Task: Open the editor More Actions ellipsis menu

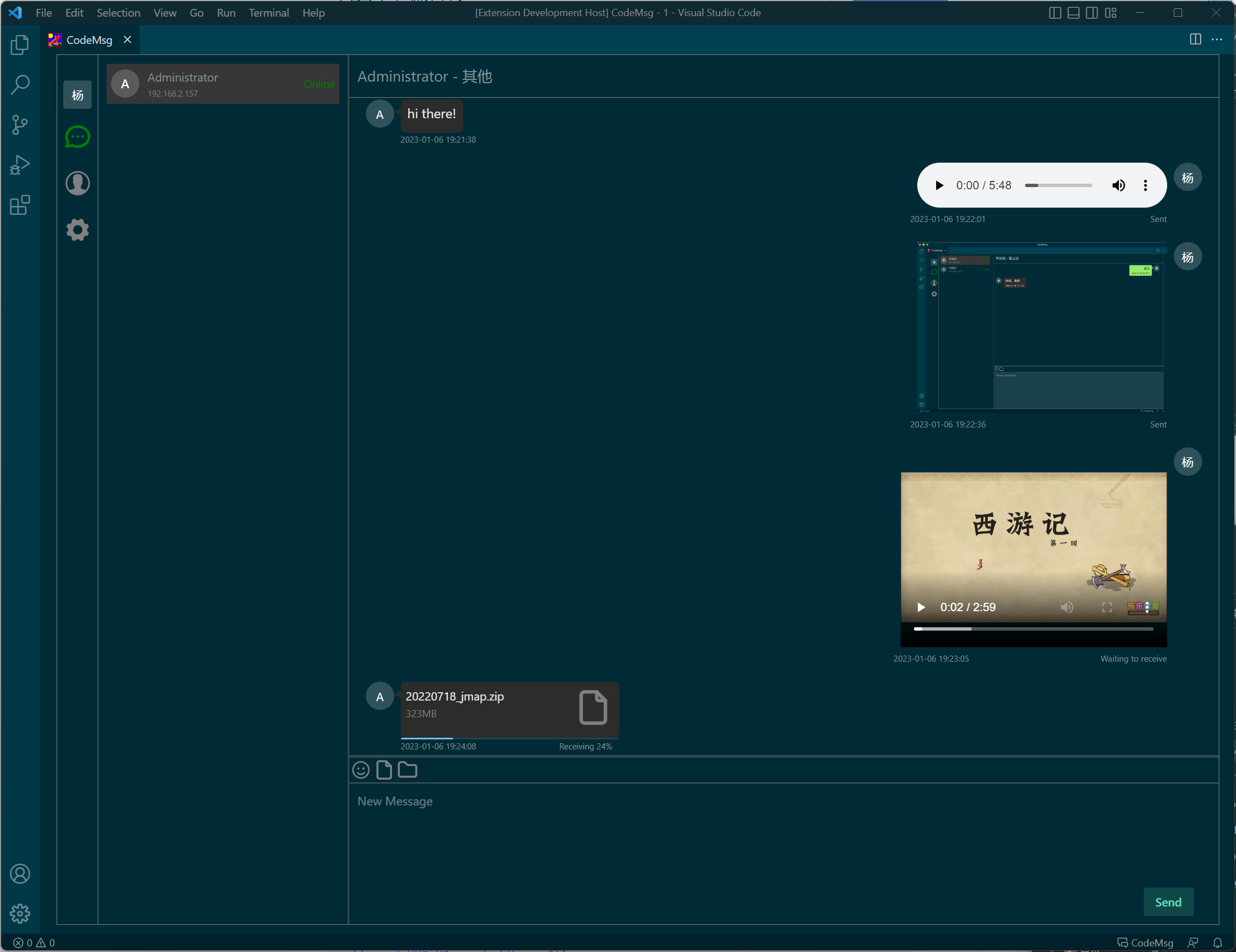Action: (x=1217, y=39)
